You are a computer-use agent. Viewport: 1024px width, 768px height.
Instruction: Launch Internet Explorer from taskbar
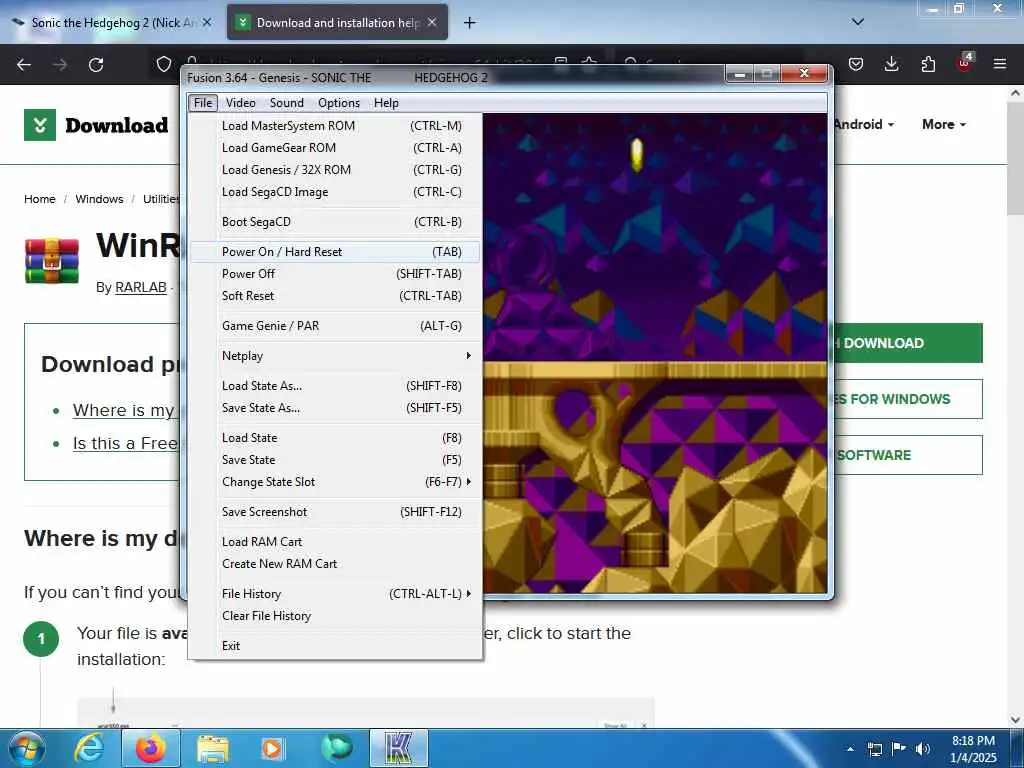[x=89, y=748]
